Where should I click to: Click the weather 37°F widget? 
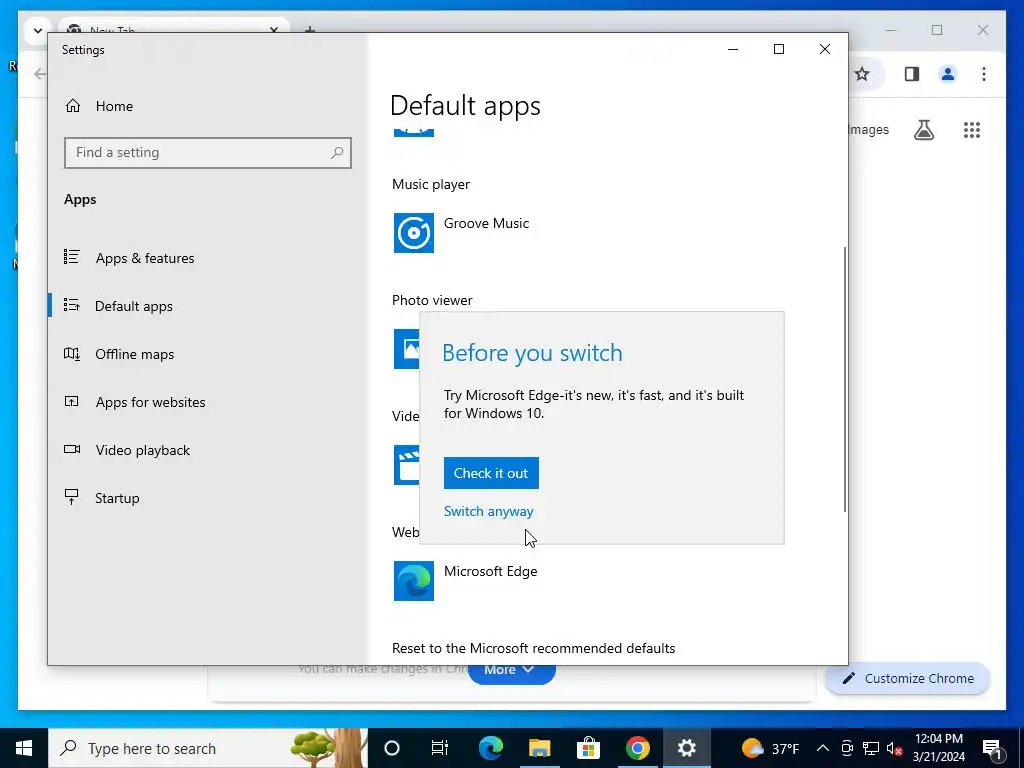pos(771,748)
